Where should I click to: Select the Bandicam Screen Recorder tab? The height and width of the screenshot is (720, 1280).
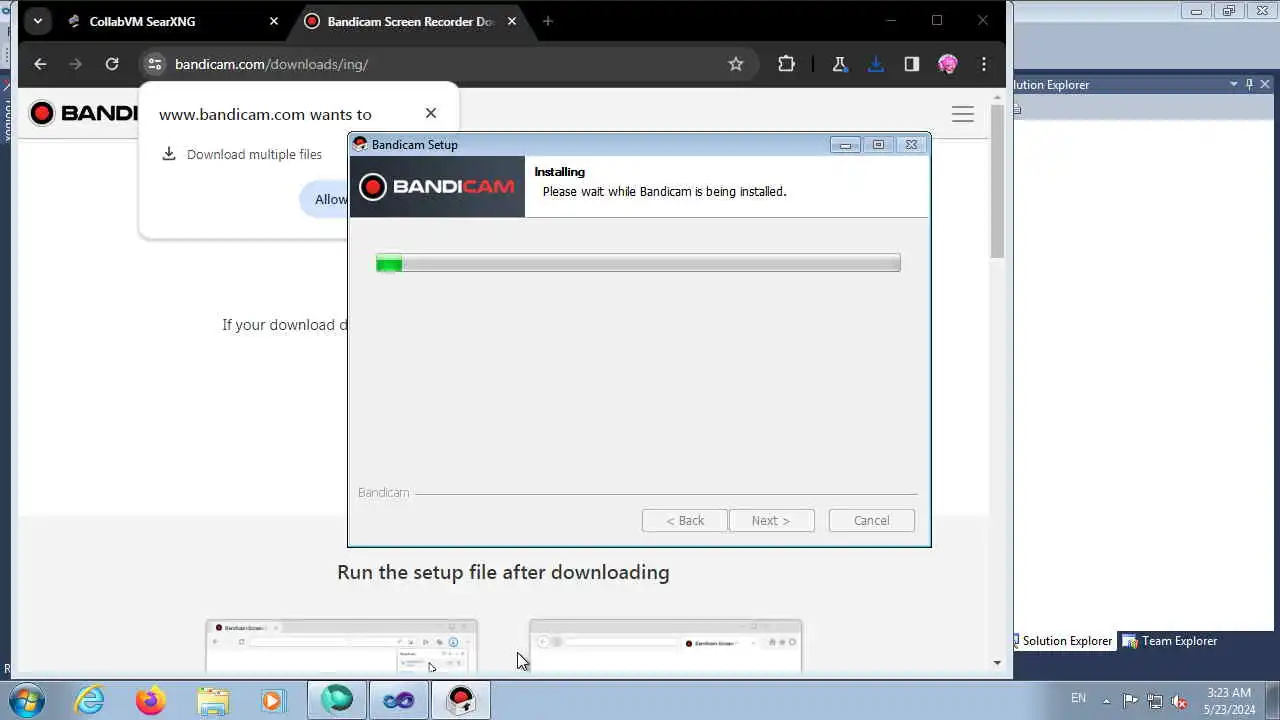[411, 21]
